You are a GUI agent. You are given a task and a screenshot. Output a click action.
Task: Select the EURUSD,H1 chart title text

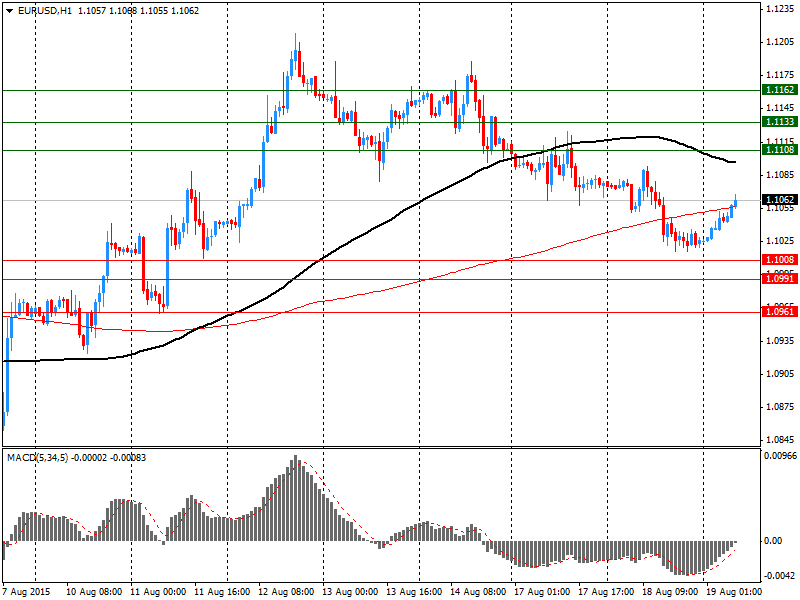[45, 11]
